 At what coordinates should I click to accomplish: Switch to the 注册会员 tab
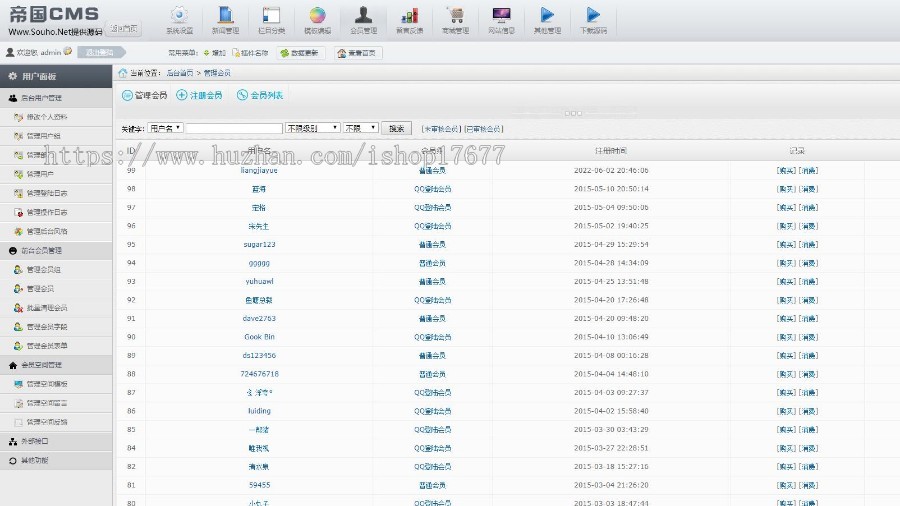click(x=199, y=95)
